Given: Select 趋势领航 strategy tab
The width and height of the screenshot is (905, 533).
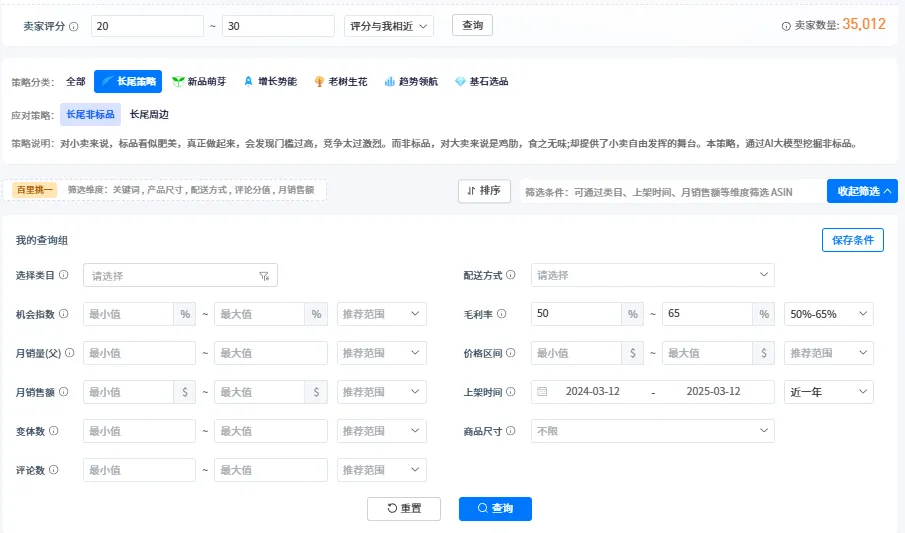Looking at the screenshot, I should [x=411, y=81].
